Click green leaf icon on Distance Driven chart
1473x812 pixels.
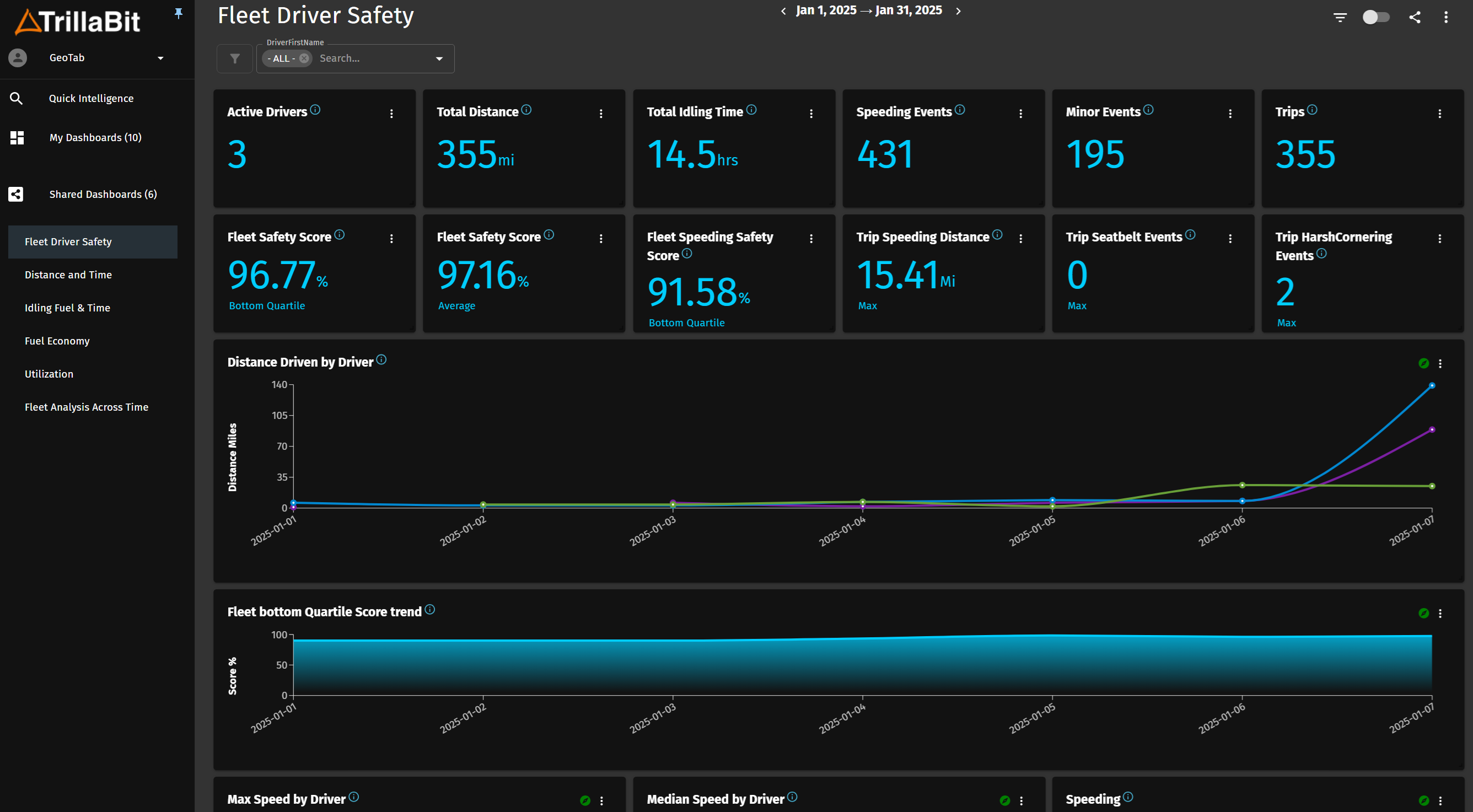[1423, 363]
